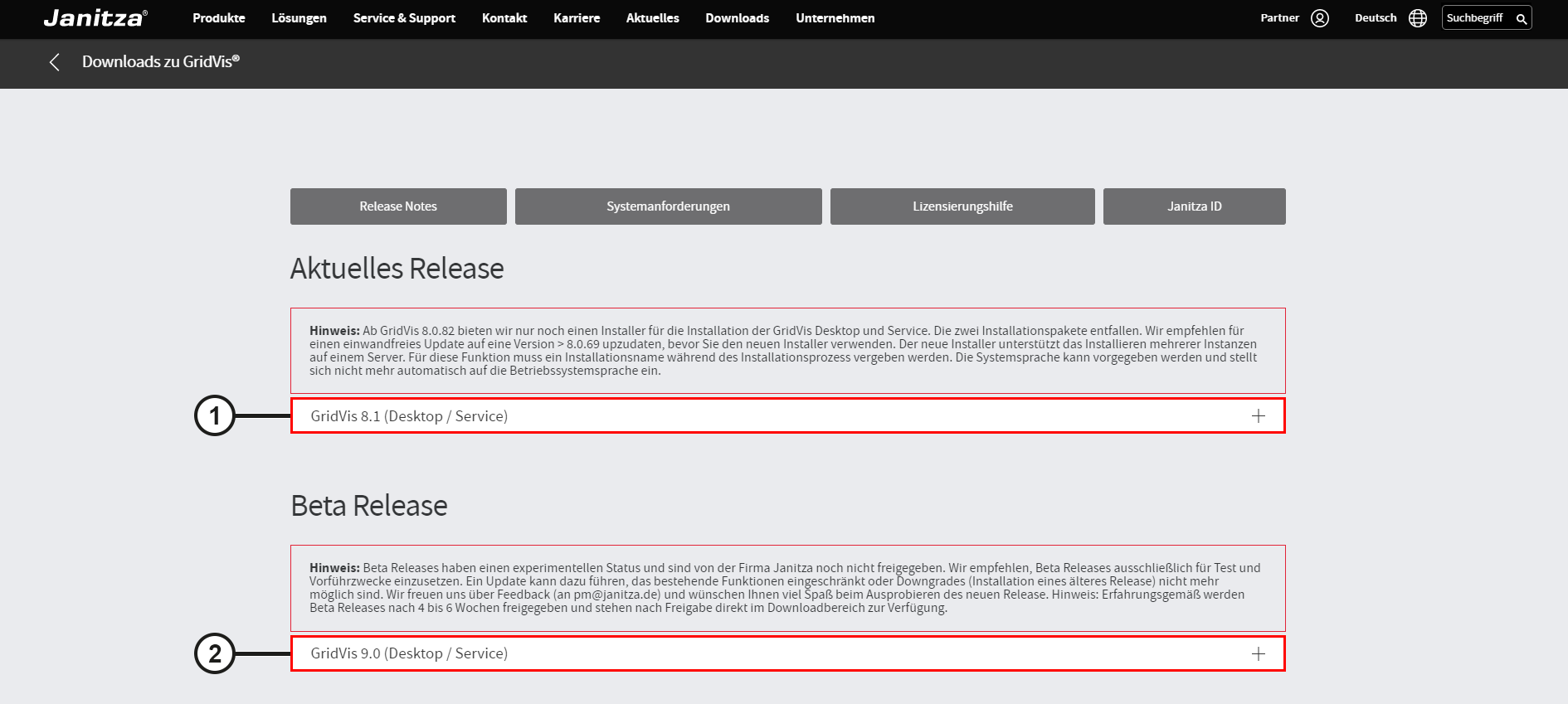
Task: Open the Lösungen menu
Action: click(x=299, y=18)
